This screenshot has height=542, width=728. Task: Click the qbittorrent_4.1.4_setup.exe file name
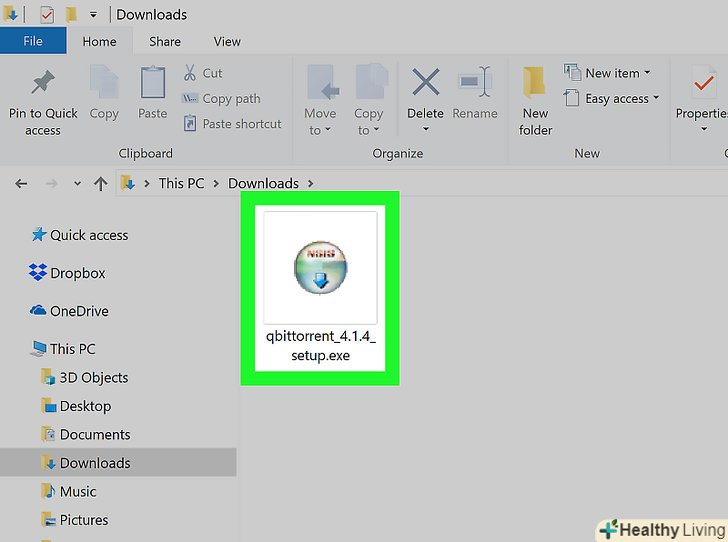pyautogui.click(x=320, y=346)
